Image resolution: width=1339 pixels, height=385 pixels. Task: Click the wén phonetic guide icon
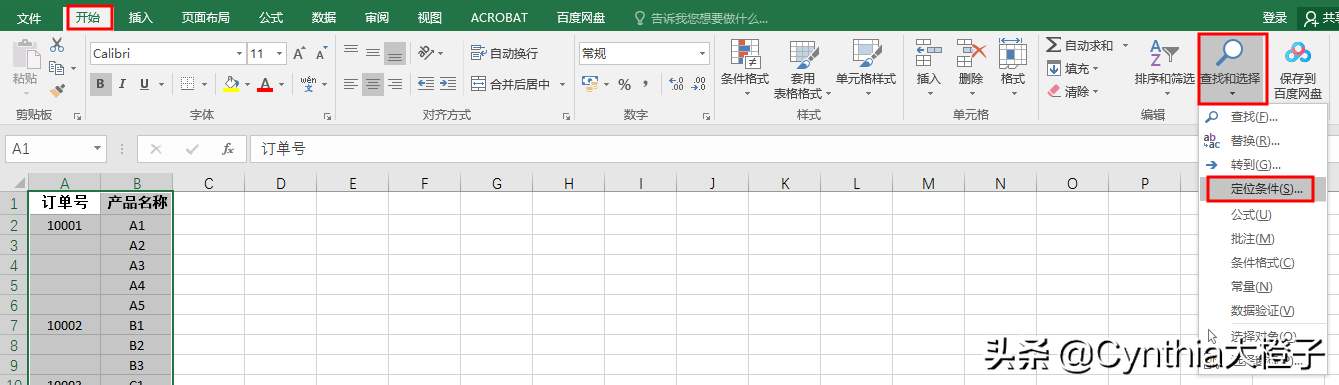click(309, 84)
